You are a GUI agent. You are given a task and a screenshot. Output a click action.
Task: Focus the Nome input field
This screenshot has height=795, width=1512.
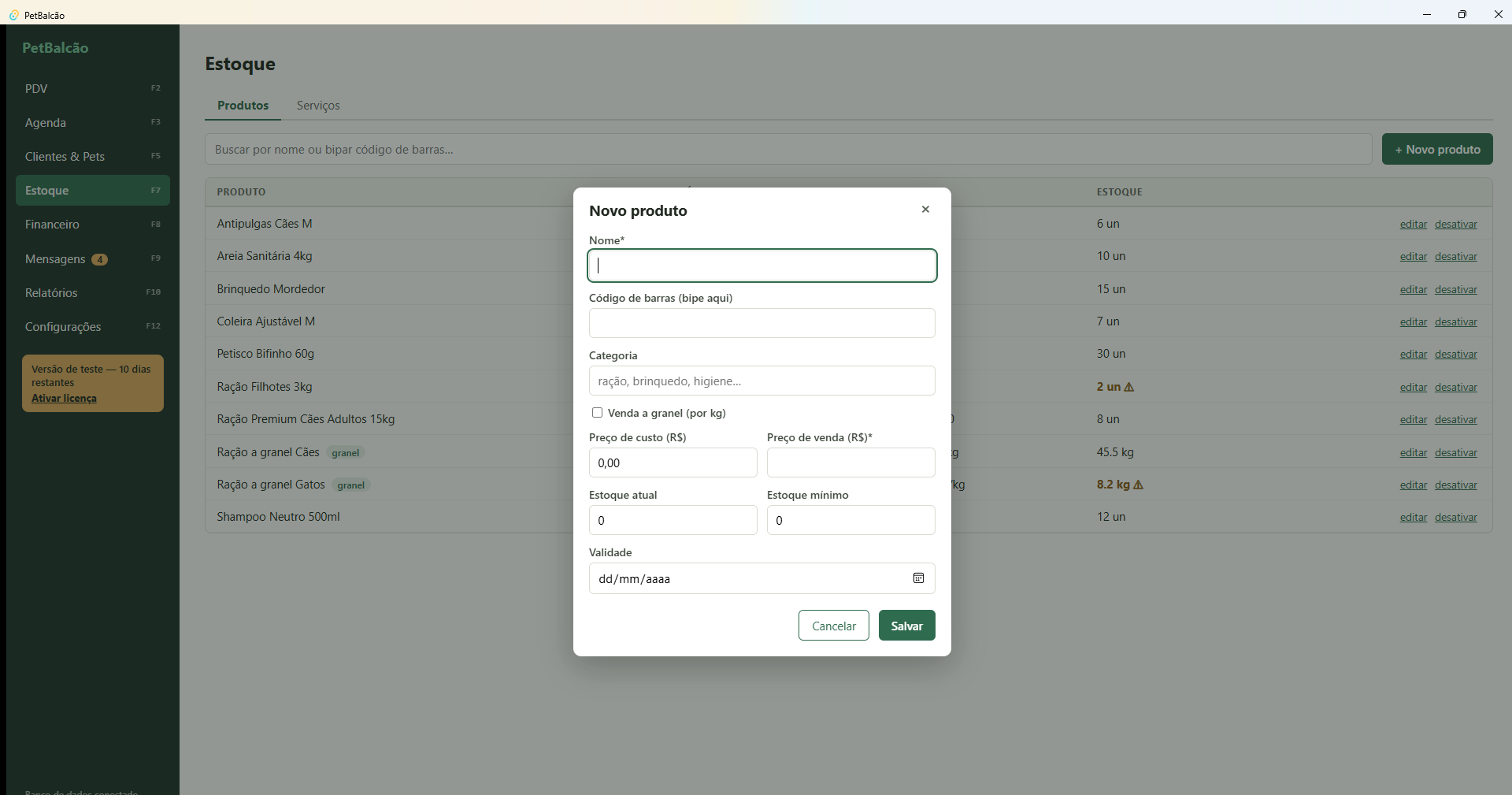762,266
